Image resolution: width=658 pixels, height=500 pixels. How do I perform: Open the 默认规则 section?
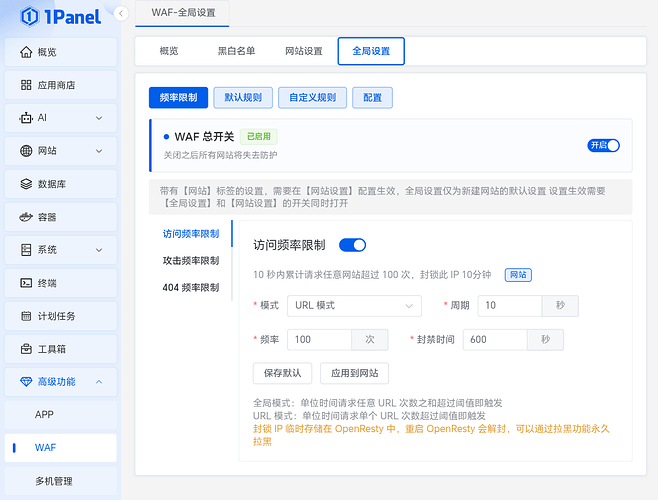[243, 98]
